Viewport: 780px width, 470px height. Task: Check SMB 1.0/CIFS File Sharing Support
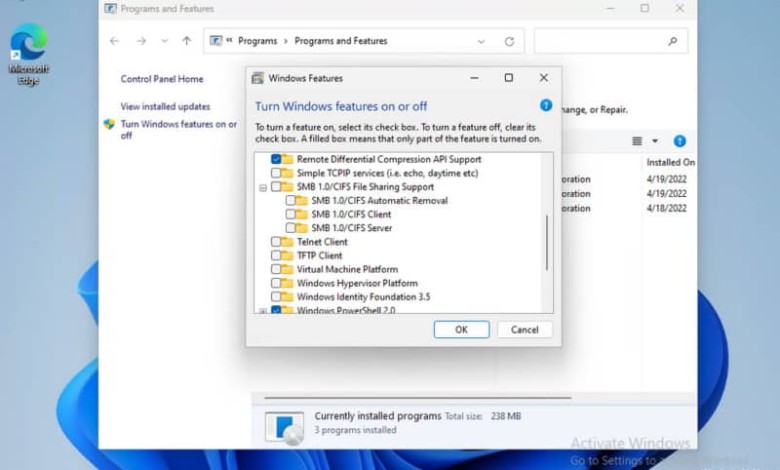[x=276, y=187]
